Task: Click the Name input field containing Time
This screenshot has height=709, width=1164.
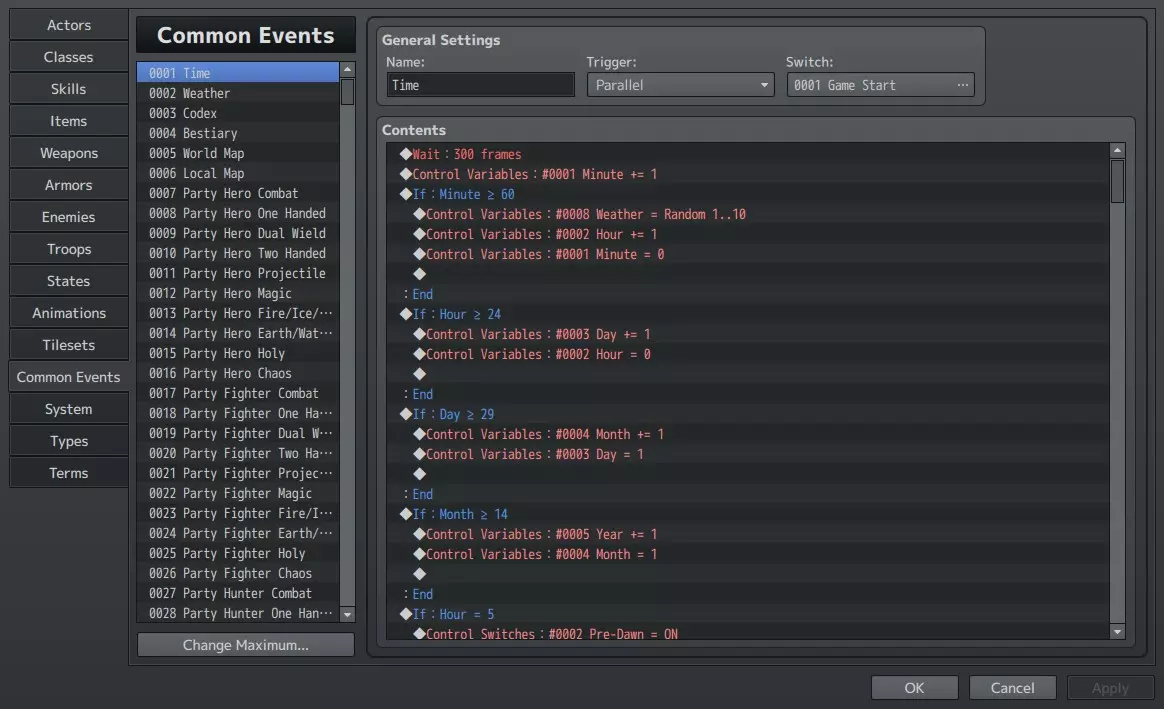Action: coord(480,85)
